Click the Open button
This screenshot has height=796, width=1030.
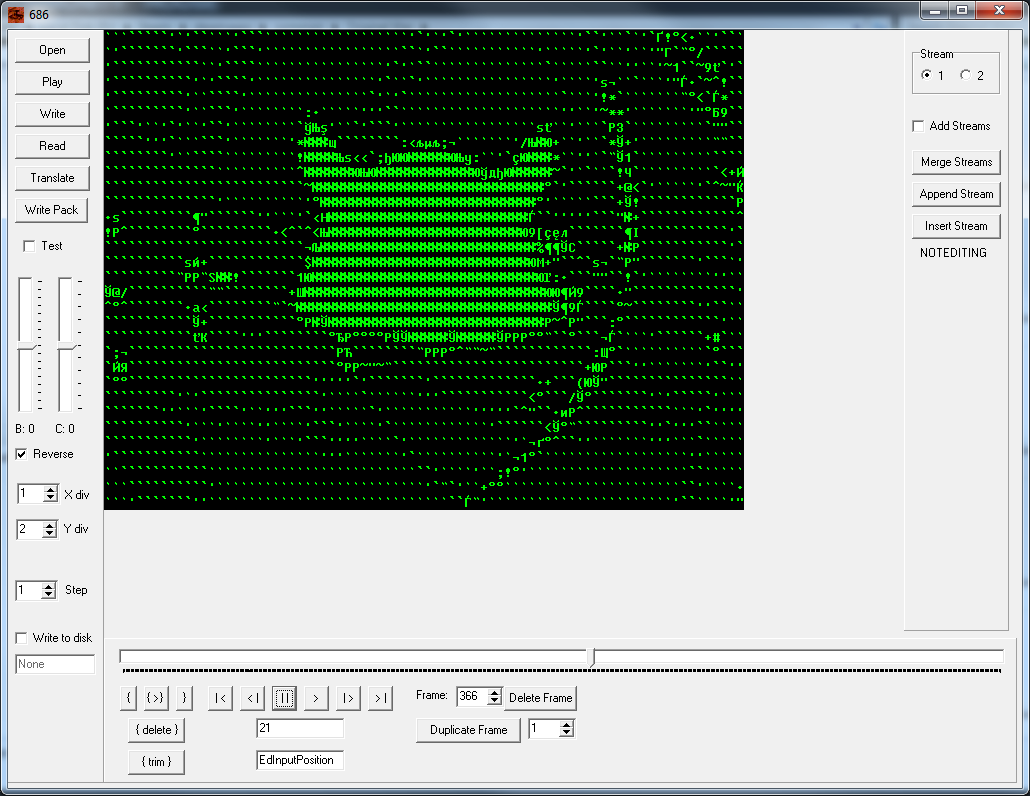tap(52, 50)
